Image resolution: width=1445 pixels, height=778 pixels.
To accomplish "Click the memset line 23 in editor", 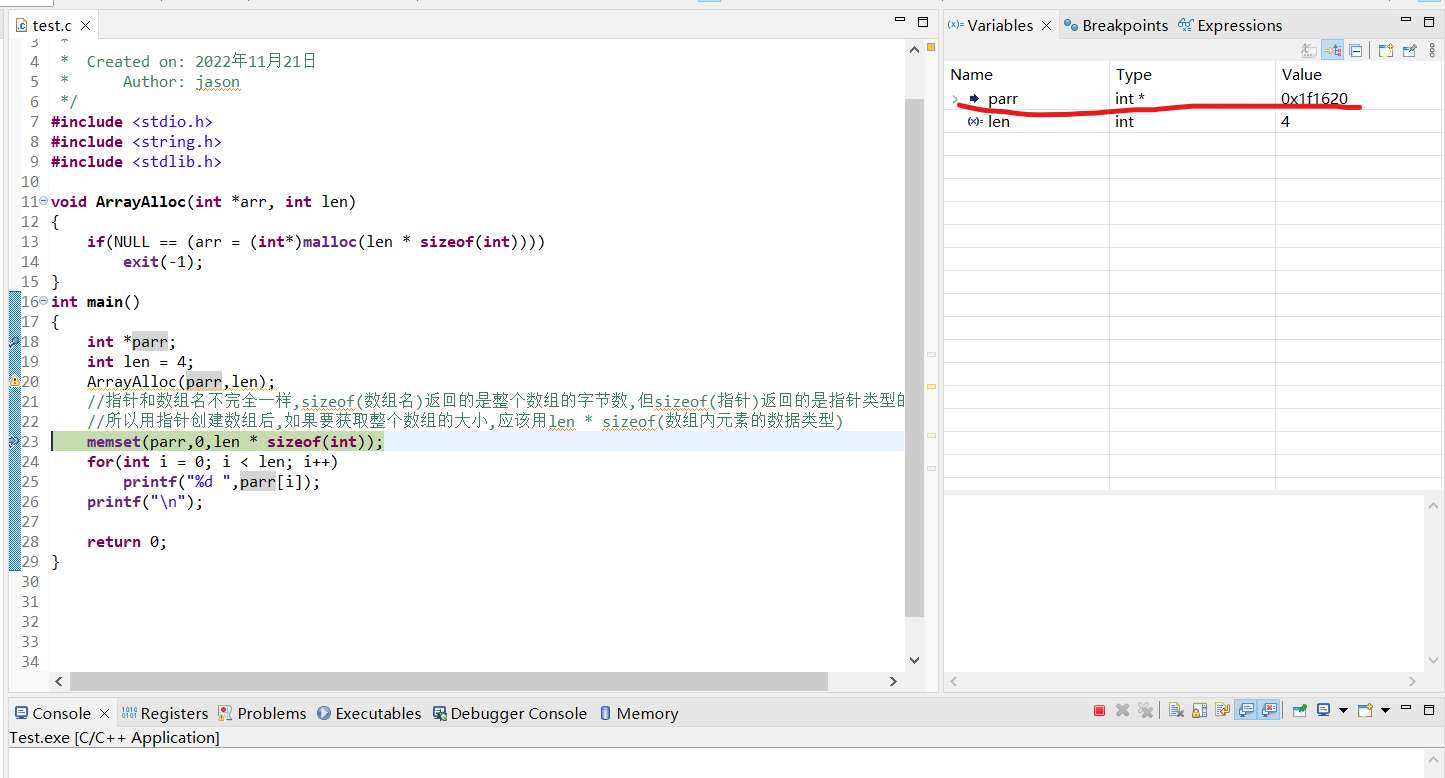I will pyautogui.click(x=235, y=442).
